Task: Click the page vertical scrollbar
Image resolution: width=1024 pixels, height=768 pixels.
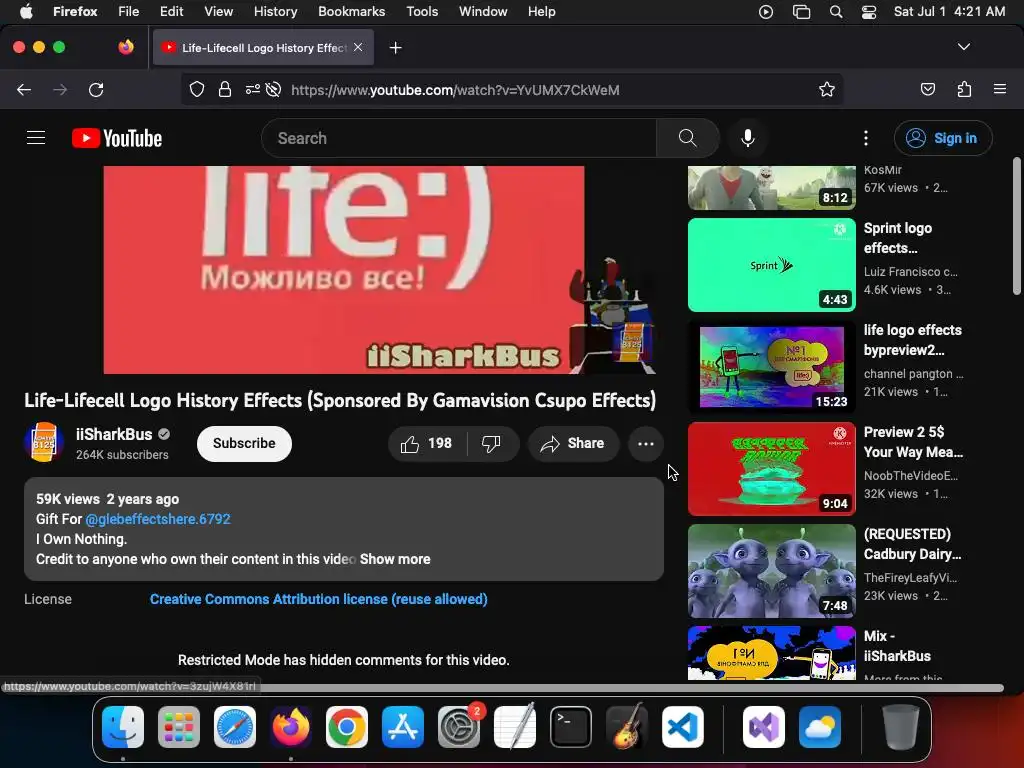Action: [1016, 225]
